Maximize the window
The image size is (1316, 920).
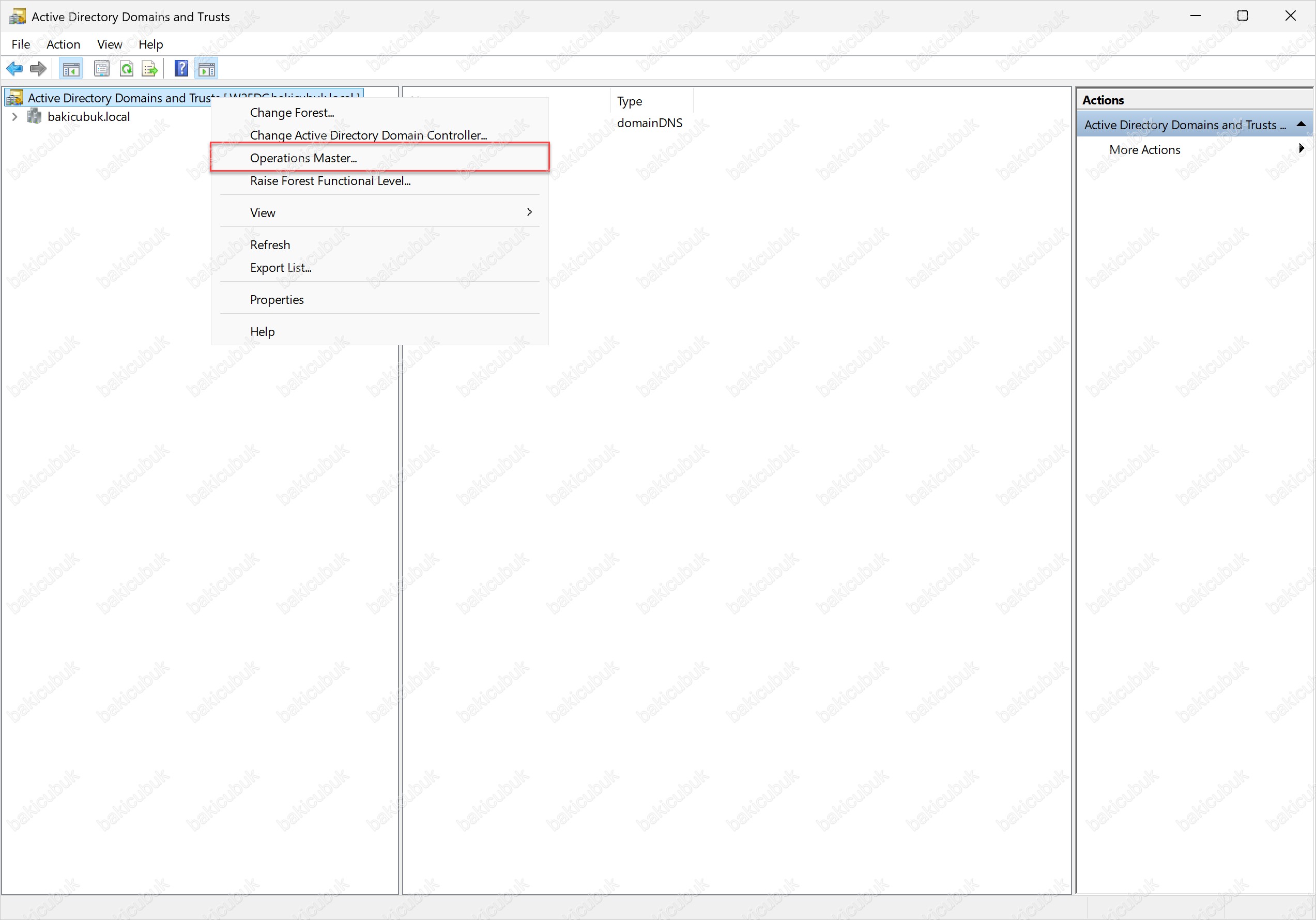point(1242,16)
